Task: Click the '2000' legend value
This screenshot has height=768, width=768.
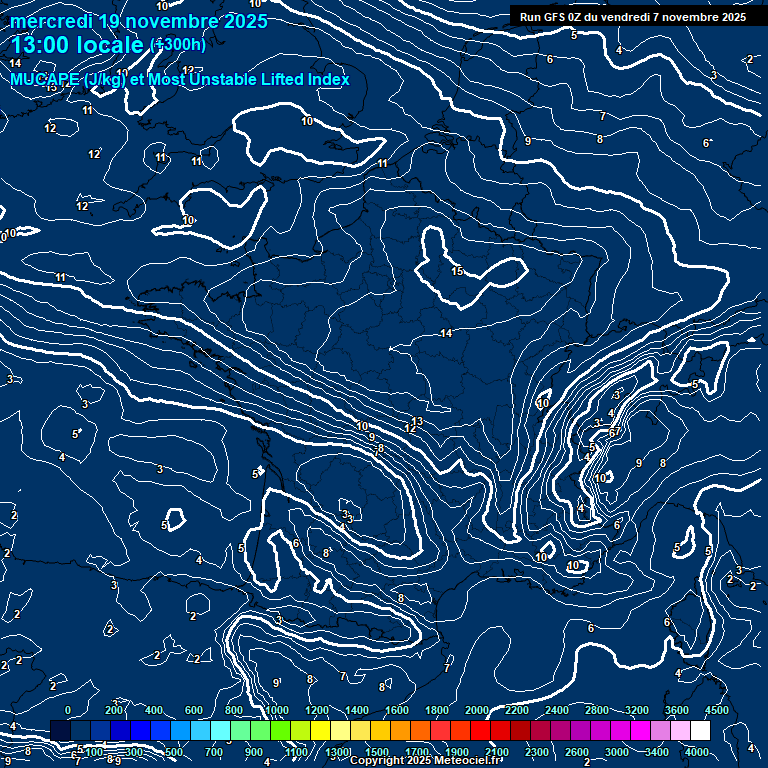Action: coord(477,710)
